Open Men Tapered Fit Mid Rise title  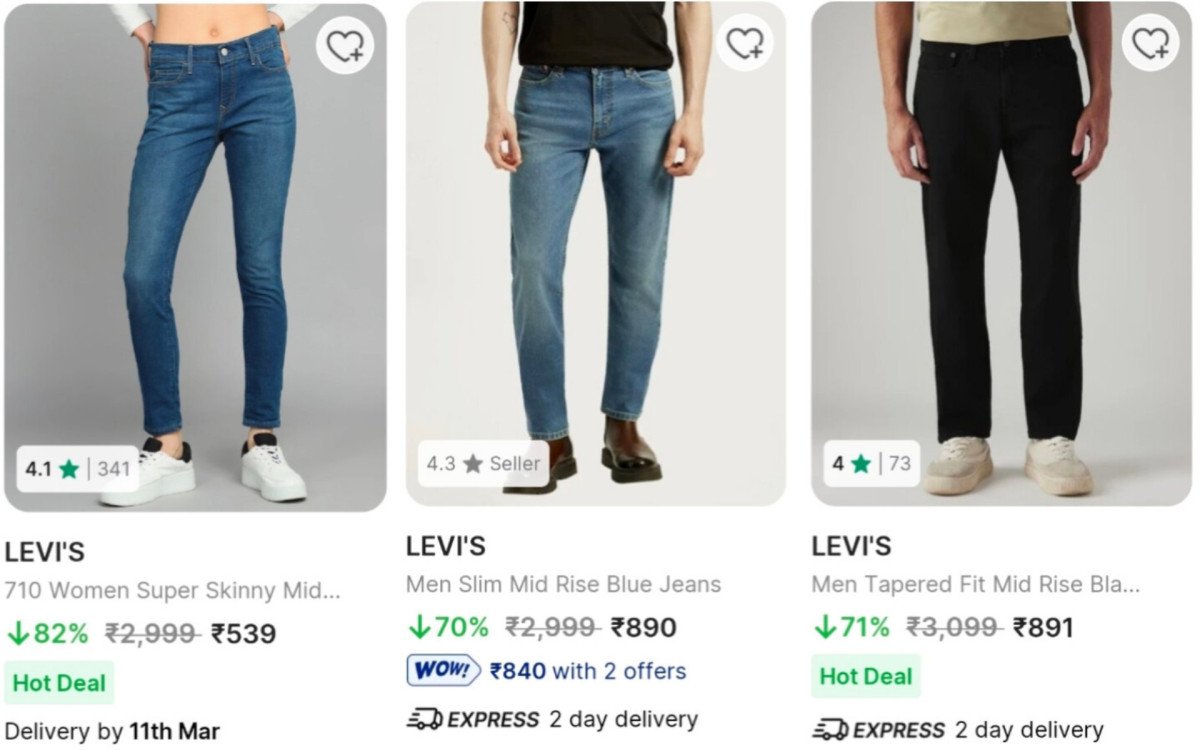click(975, 584)
